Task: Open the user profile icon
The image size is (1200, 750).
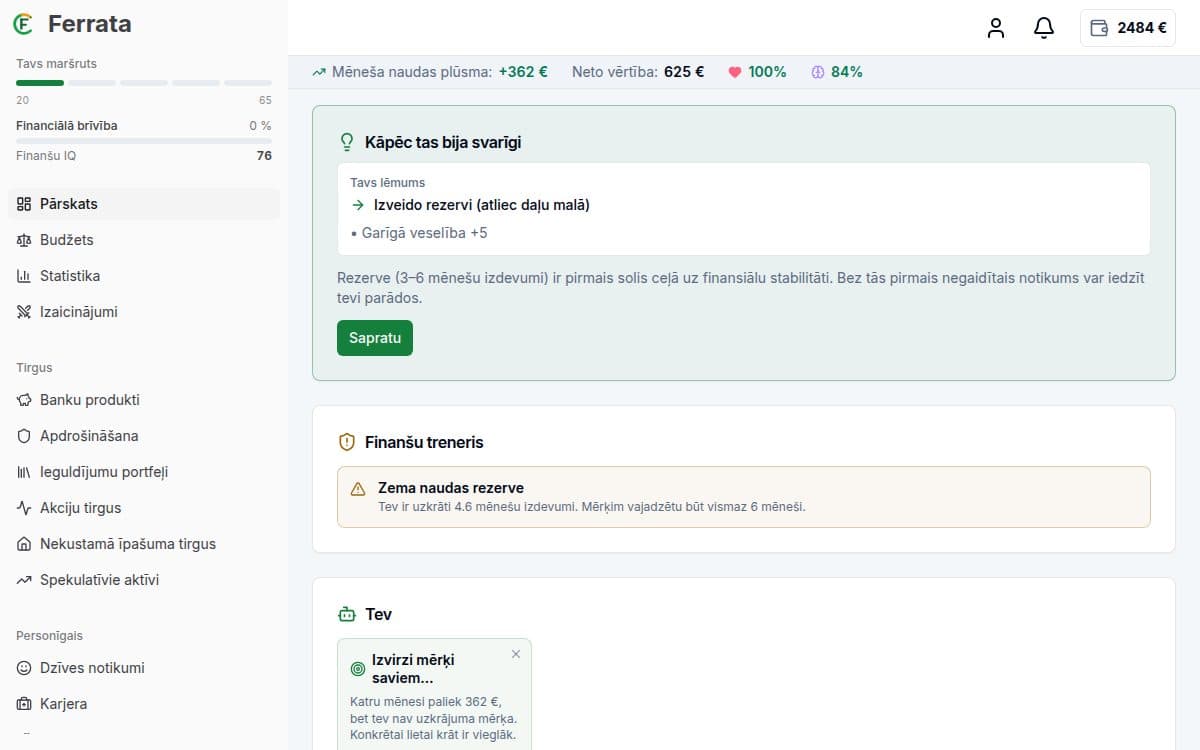Action: (x=995, y=28)
